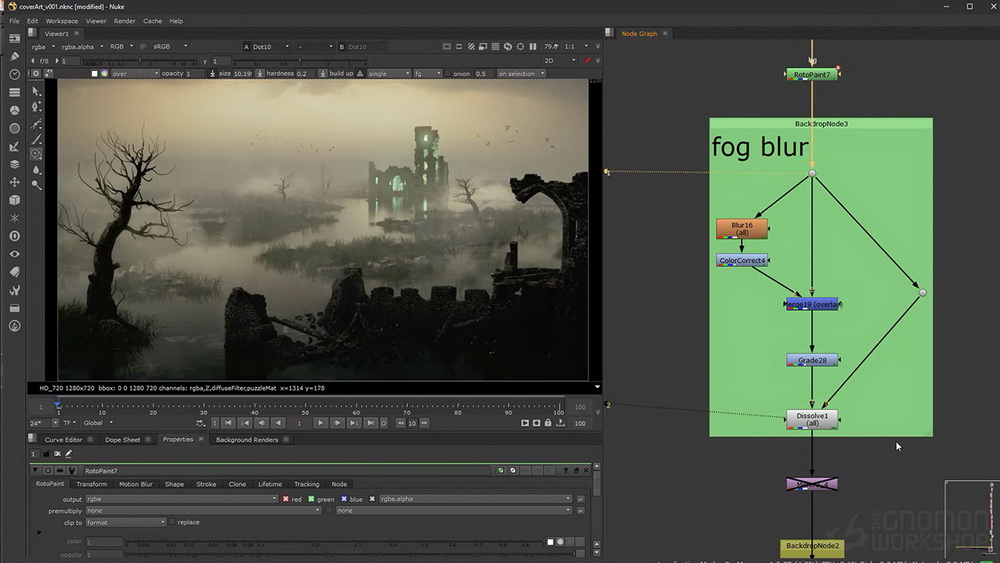Open the Channel nodes stacked-lines icon
Screen dimensions: 1000x563
(x=14, y=92)
